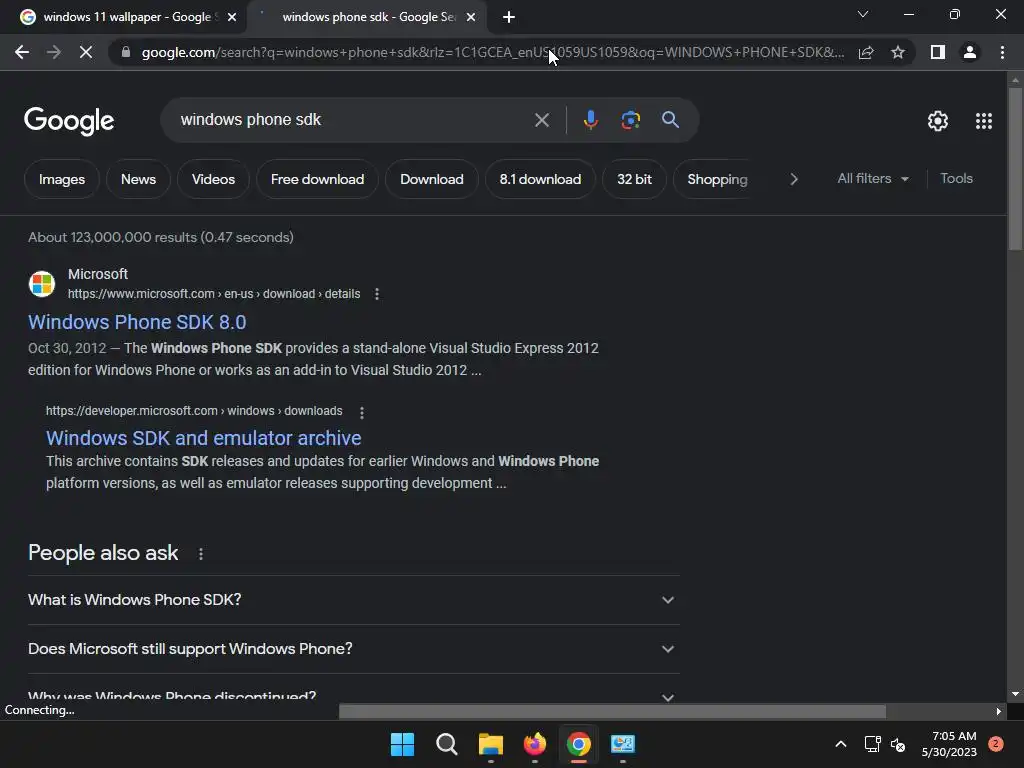The image size is (1024, 768).
Task: Open a new tab
Action: 509,17
